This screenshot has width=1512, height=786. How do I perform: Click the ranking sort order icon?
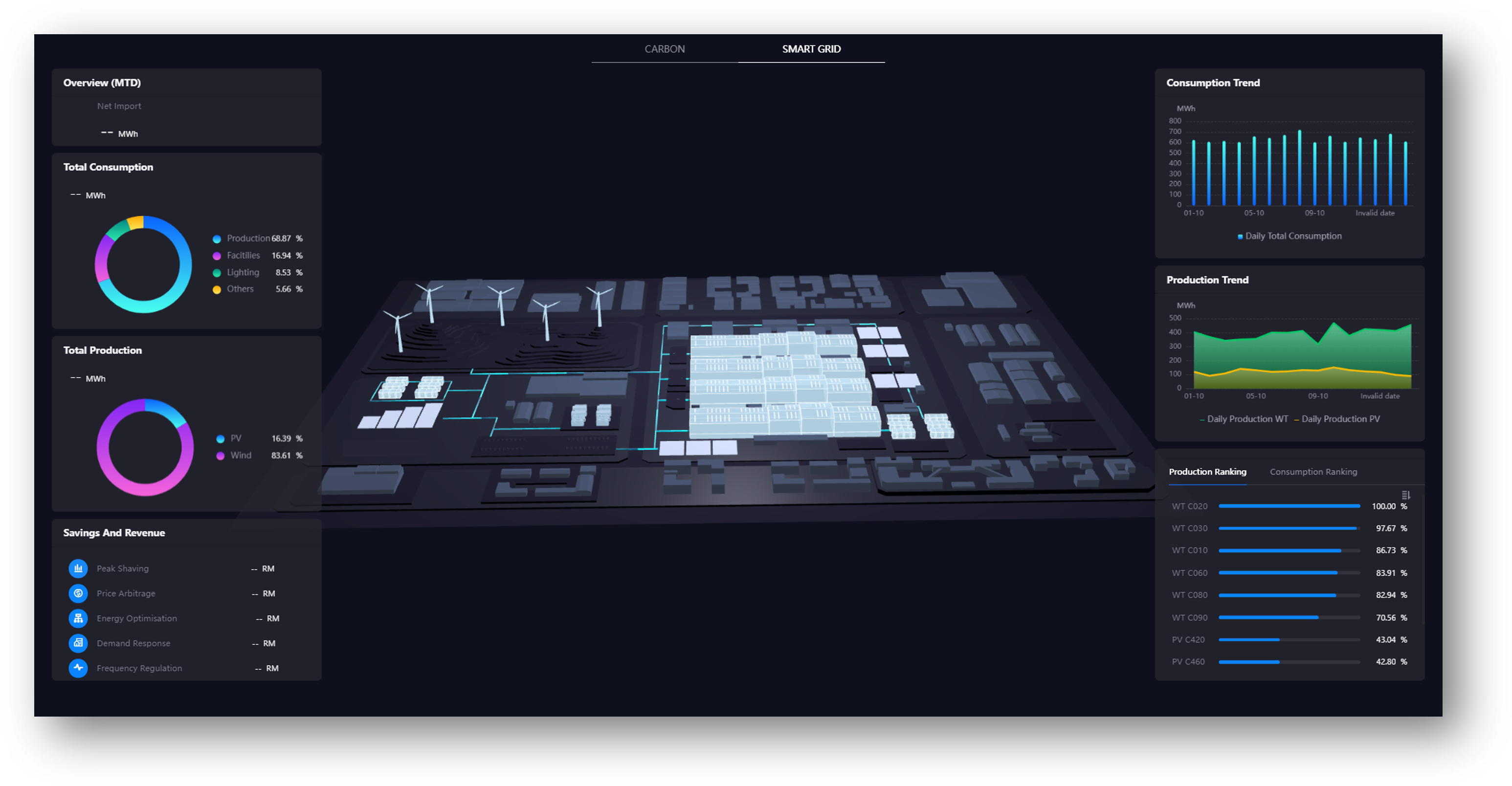click(x=1406, y=495)
